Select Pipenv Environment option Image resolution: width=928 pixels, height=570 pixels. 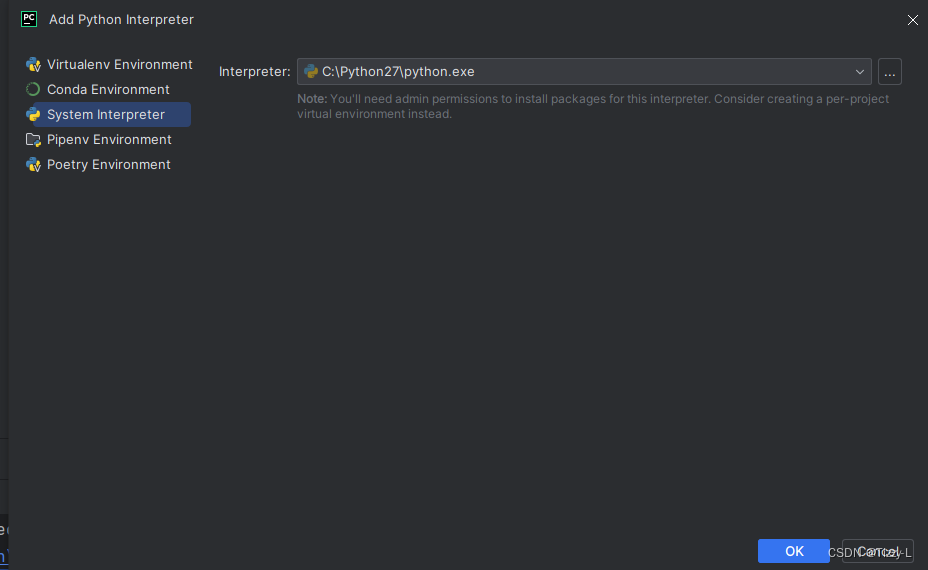(108, 140)
